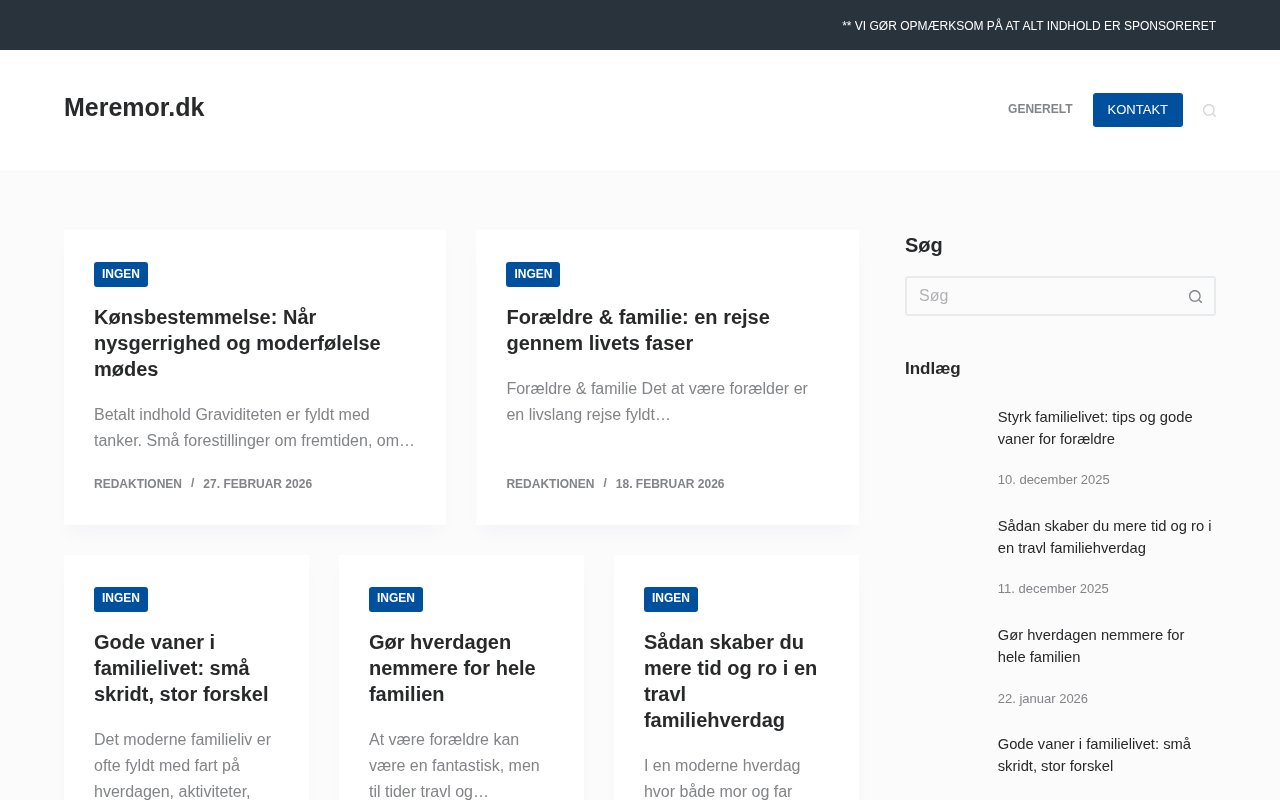Open the Kontakt menu button

click(x=1137, y=110)
